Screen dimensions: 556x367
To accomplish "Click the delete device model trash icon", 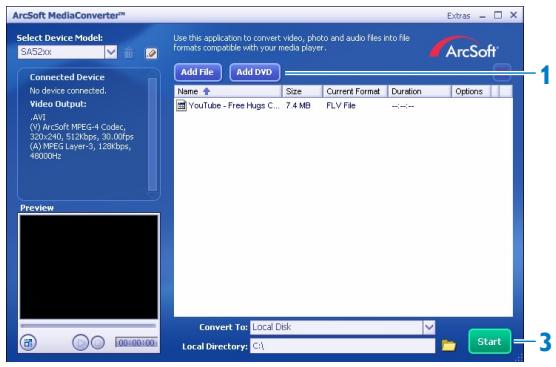I will click(129, 53).
